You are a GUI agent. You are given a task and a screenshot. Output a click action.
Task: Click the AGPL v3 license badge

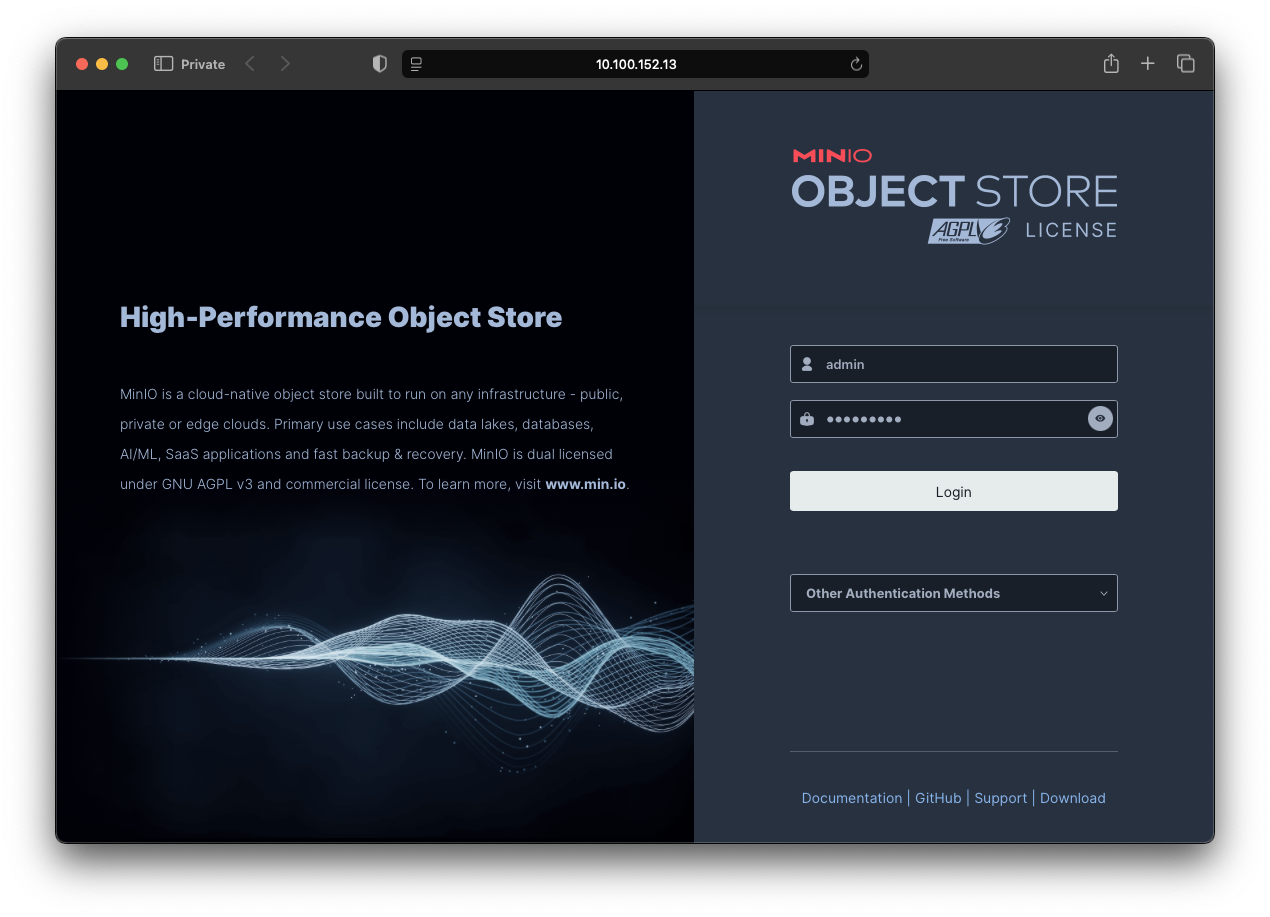pos(968,229)
